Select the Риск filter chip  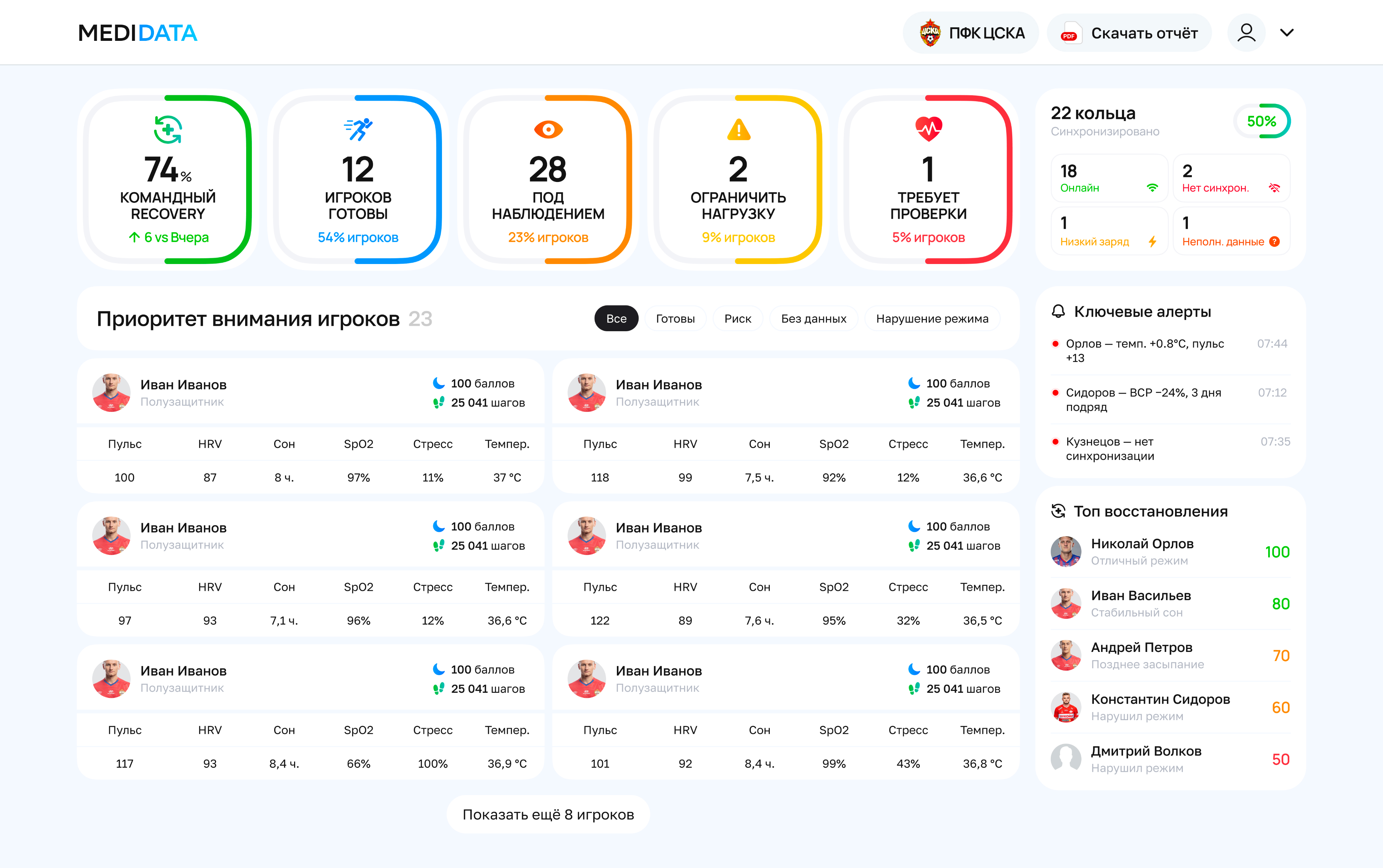pyautogui.click(x=738, y=319)
